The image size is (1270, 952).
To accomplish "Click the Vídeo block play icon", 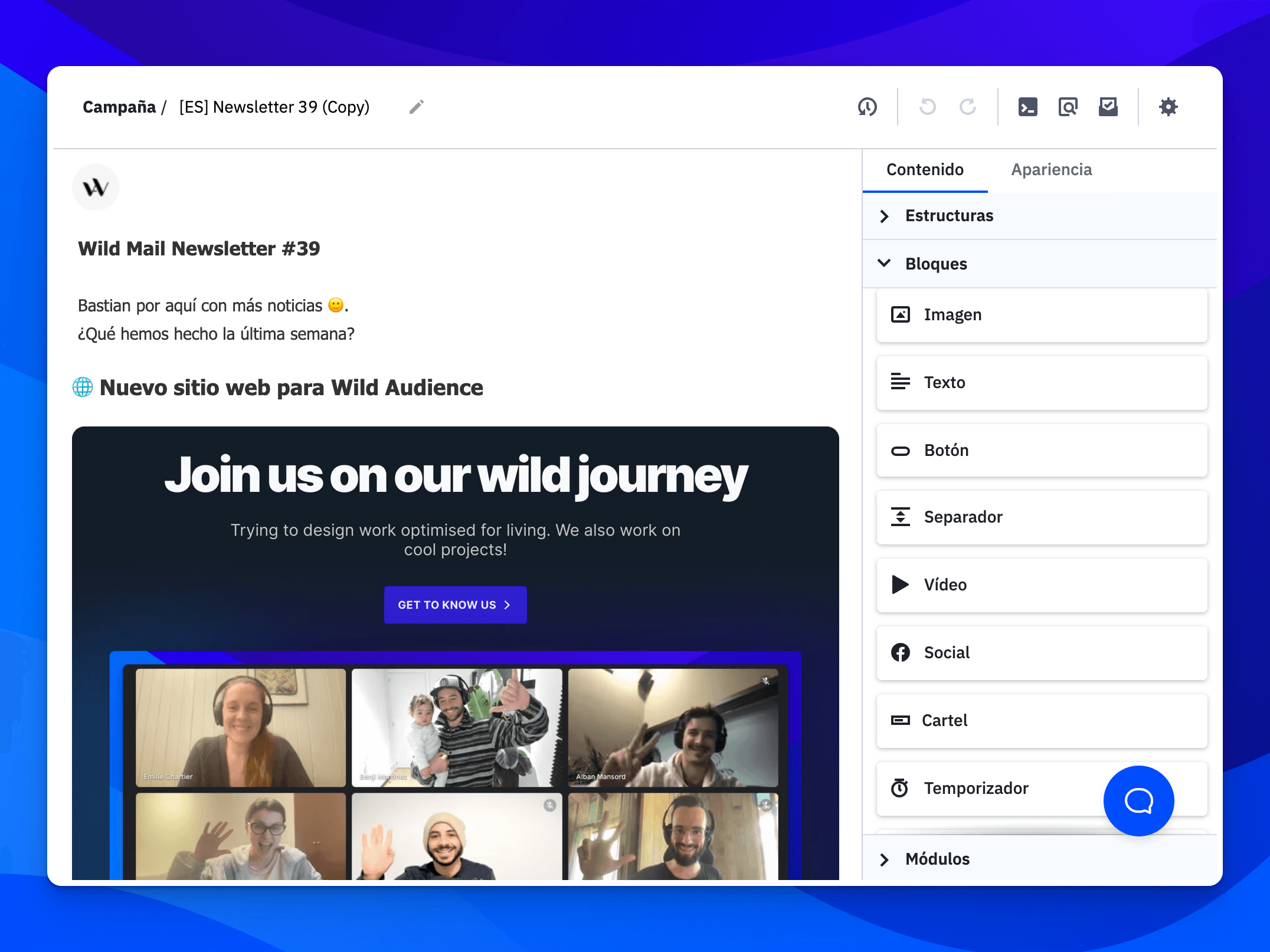I will pos(901,585).
